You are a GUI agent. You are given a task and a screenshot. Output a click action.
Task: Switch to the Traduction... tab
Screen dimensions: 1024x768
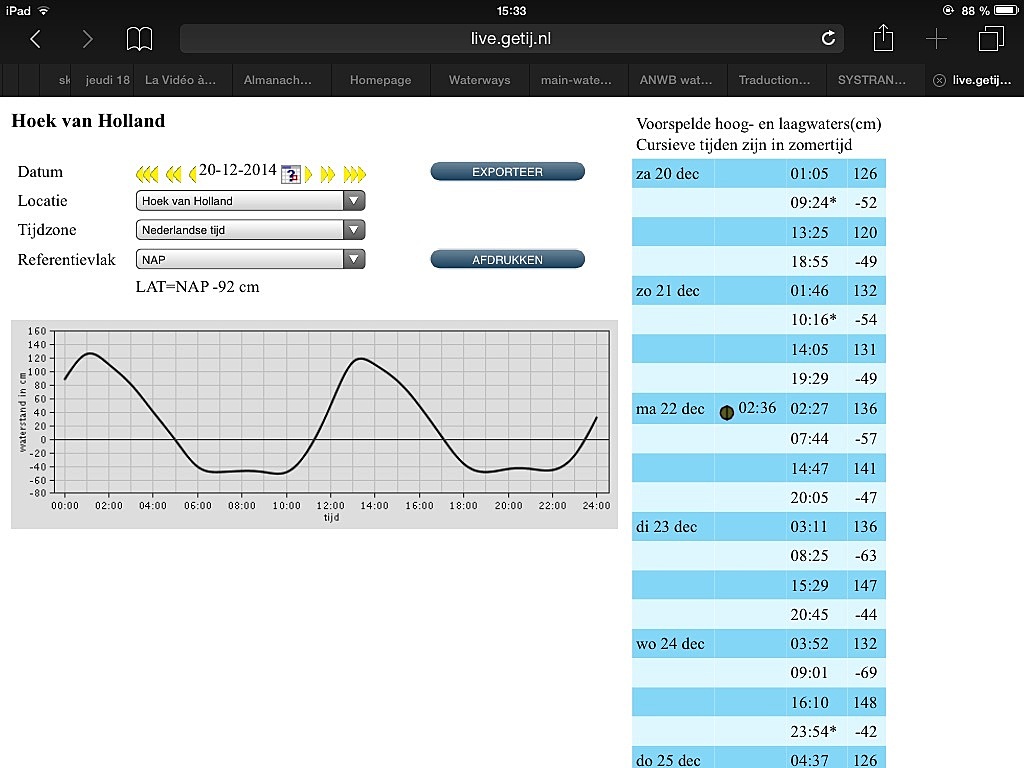coord(775,80)
